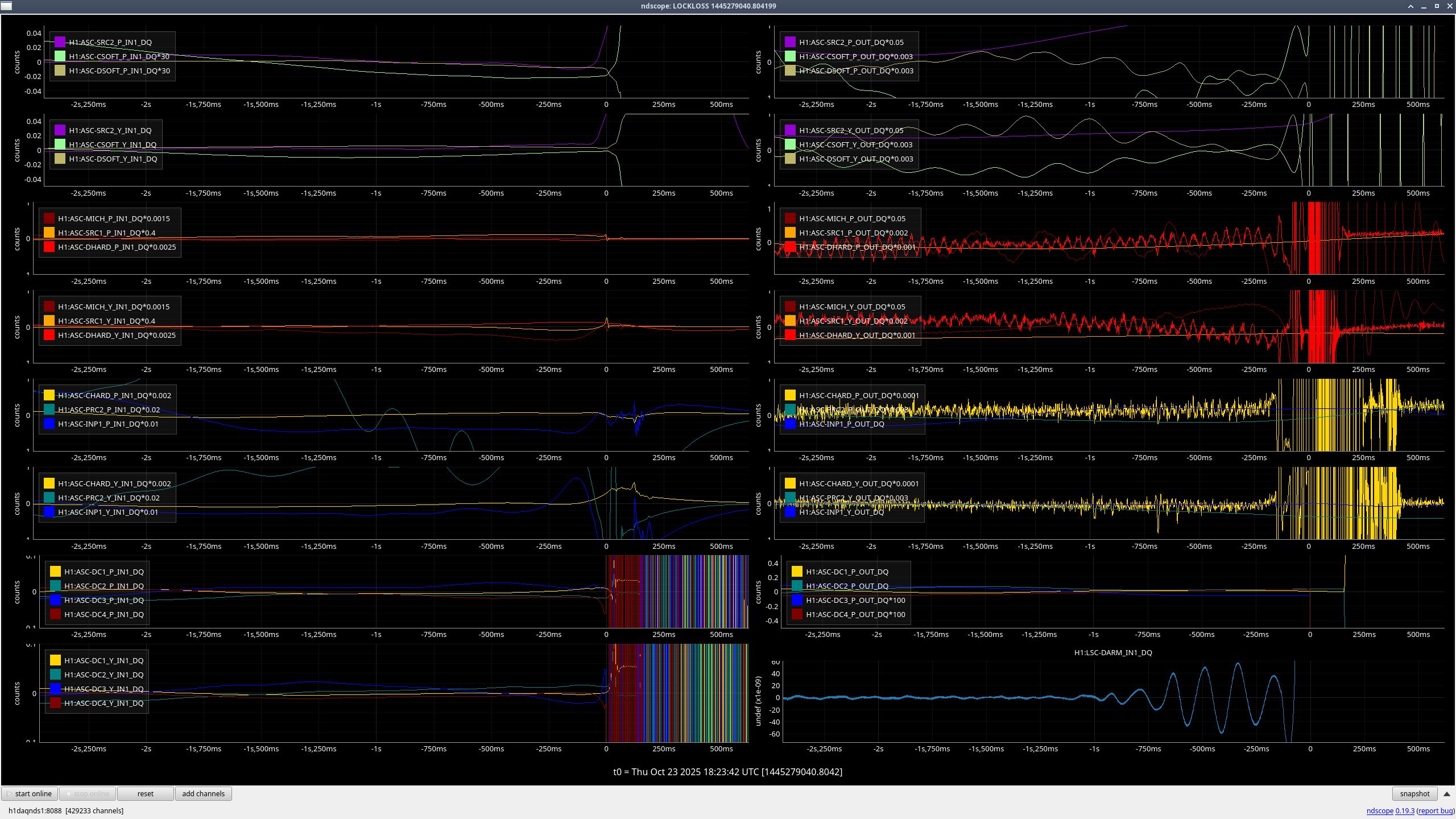1456x819 pixels.
Task: Take a snapshot with snapshot button
Action: tap(1414, 793)
